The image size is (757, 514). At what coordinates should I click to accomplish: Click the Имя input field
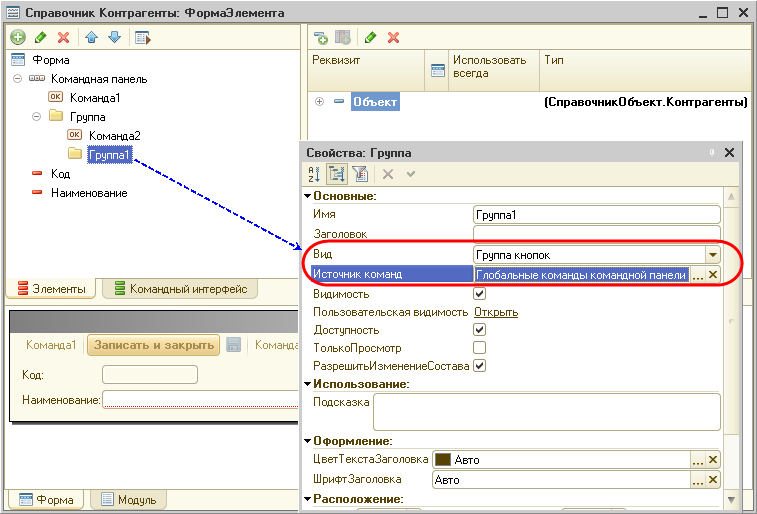pyautogui.click(x=596, y=215)
